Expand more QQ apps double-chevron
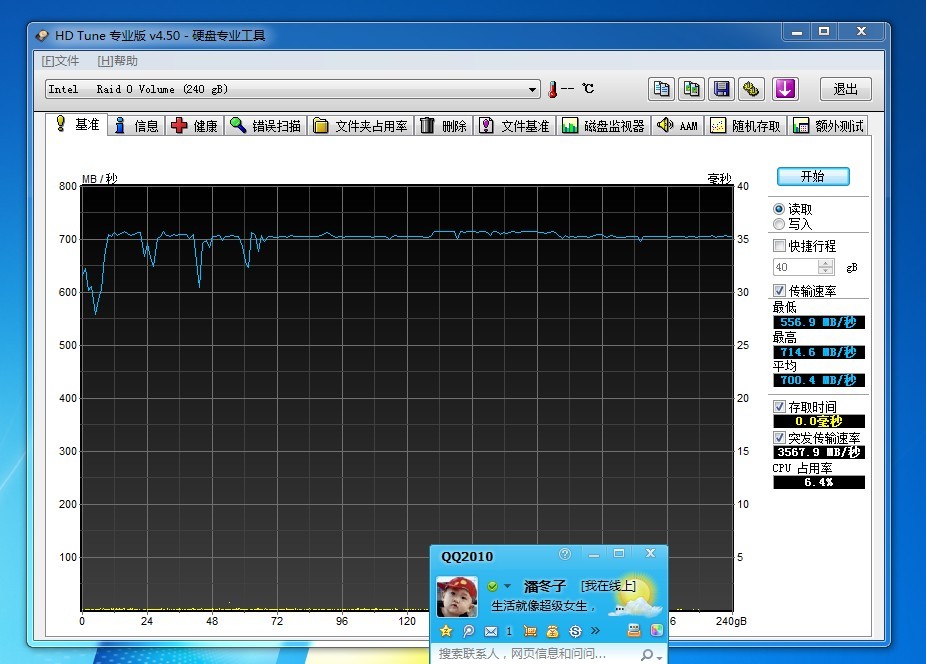The height and width of the screenshot is (664, 926). point(595,631)
